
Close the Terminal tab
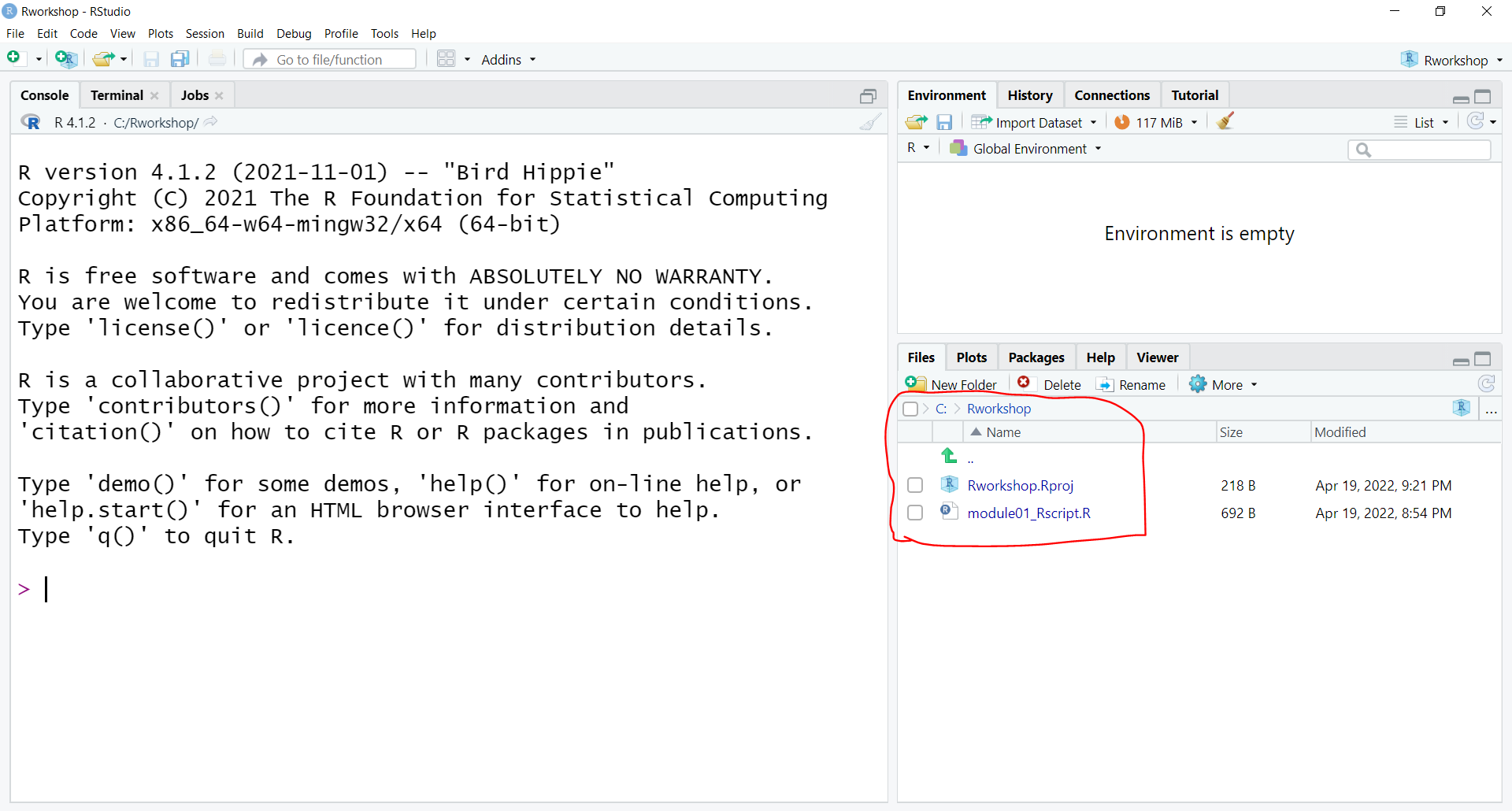(154, 96)
